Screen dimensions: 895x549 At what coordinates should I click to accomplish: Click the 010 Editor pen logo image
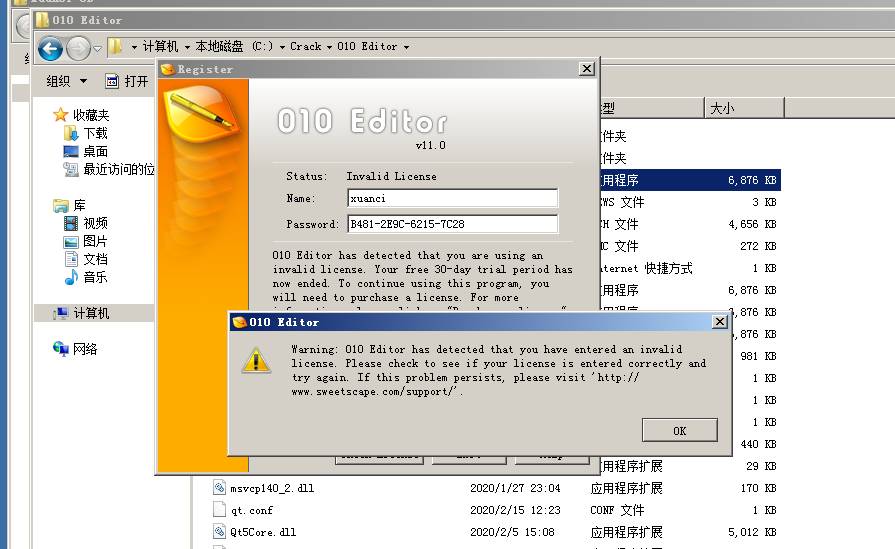pos(201,114)
